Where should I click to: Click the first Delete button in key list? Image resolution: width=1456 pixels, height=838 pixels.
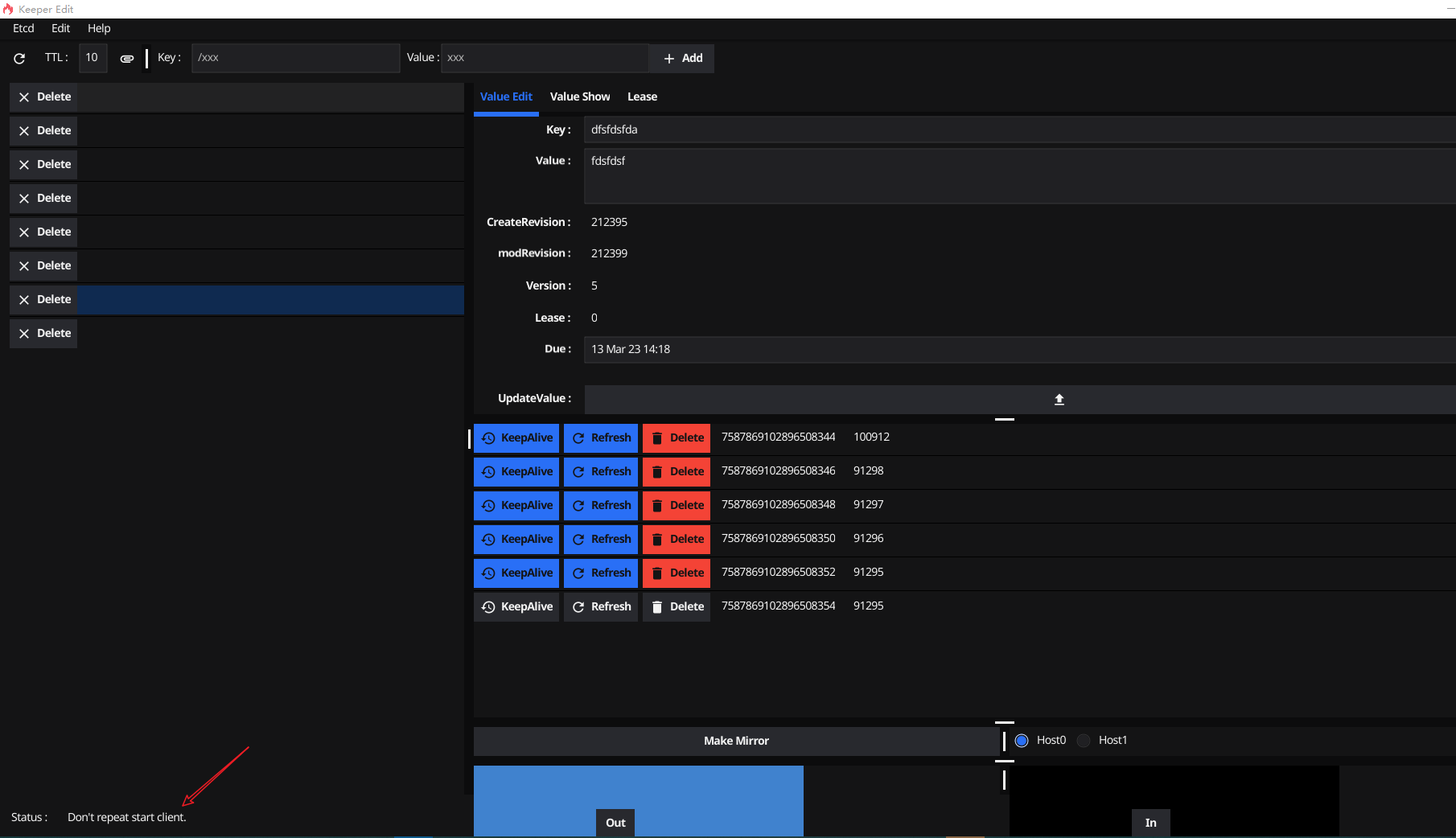(x=43, y=97)
